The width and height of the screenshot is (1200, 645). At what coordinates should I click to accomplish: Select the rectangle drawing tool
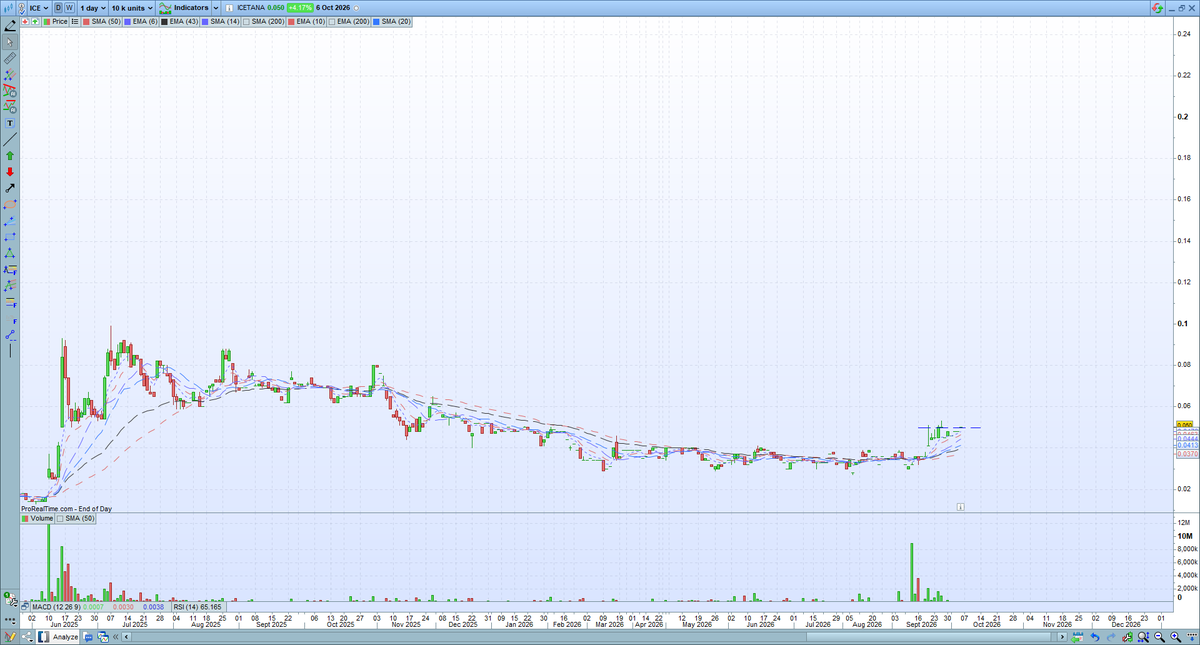tap(10, 238)
